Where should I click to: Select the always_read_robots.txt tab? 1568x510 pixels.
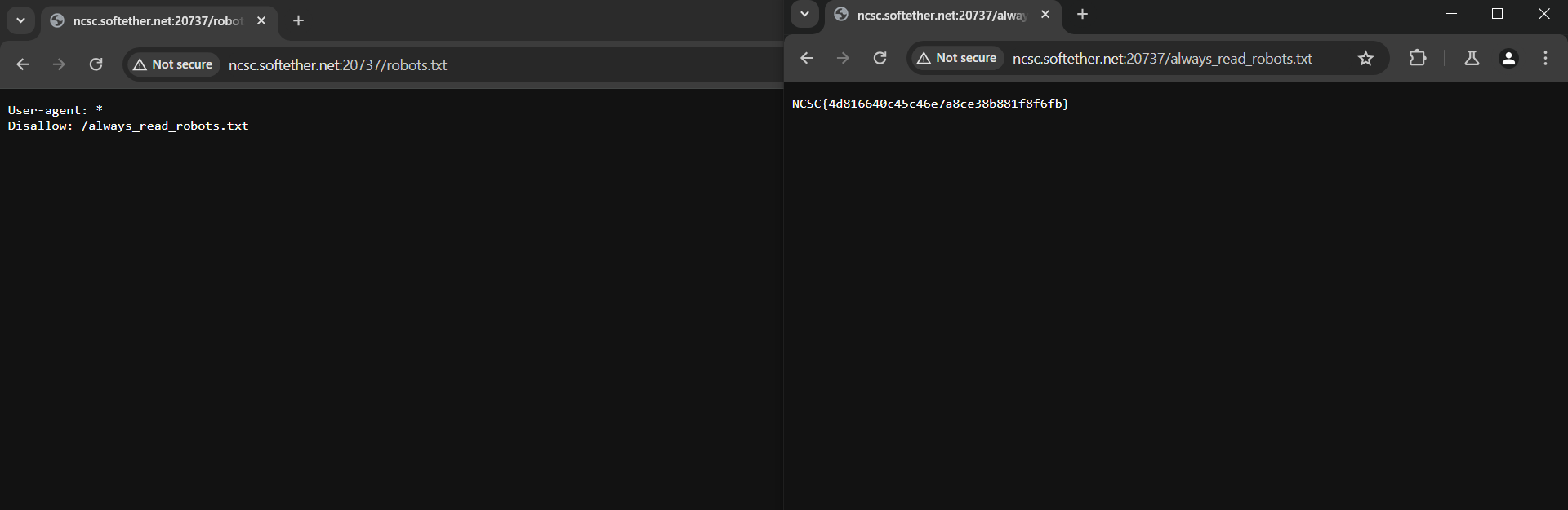(x=941, y=15)
